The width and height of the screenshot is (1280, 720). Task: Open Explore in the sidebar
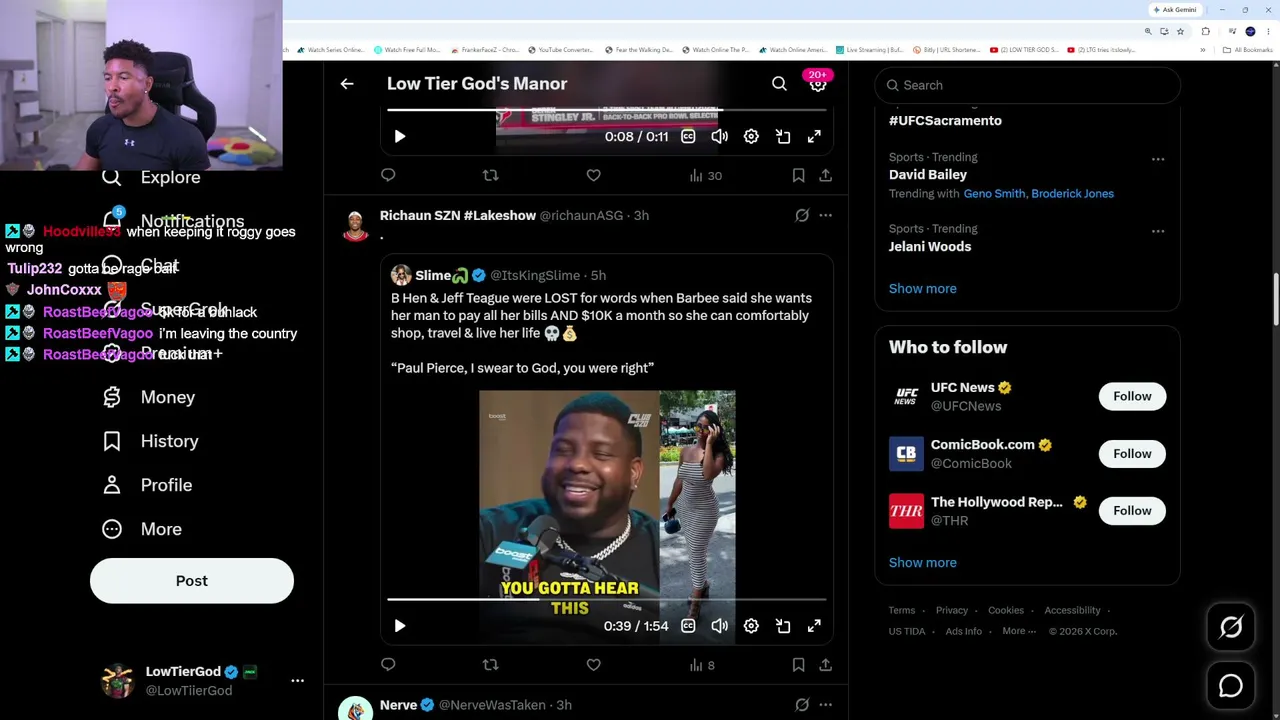coord(152,177)
